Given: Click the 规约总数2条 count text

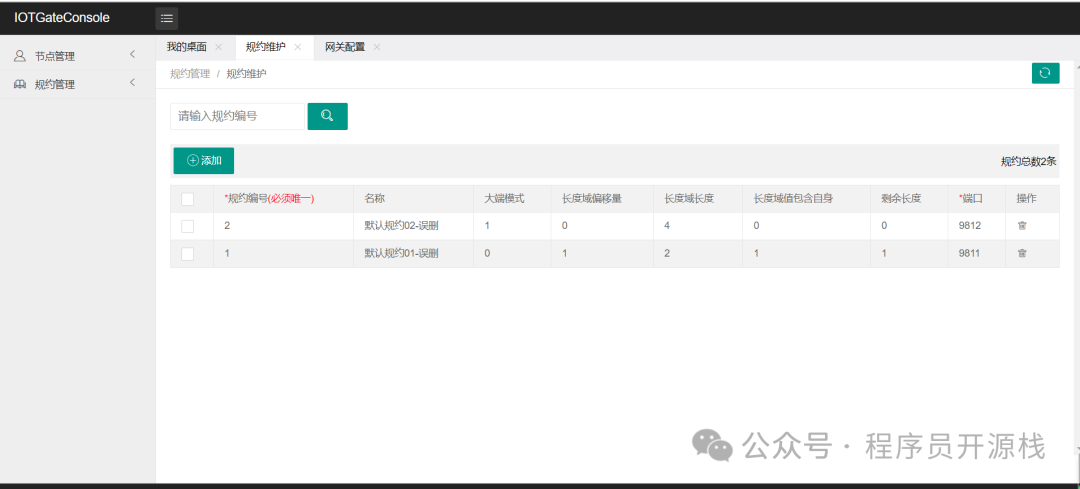Looking at the screenshot, I should click(1028, 161).
